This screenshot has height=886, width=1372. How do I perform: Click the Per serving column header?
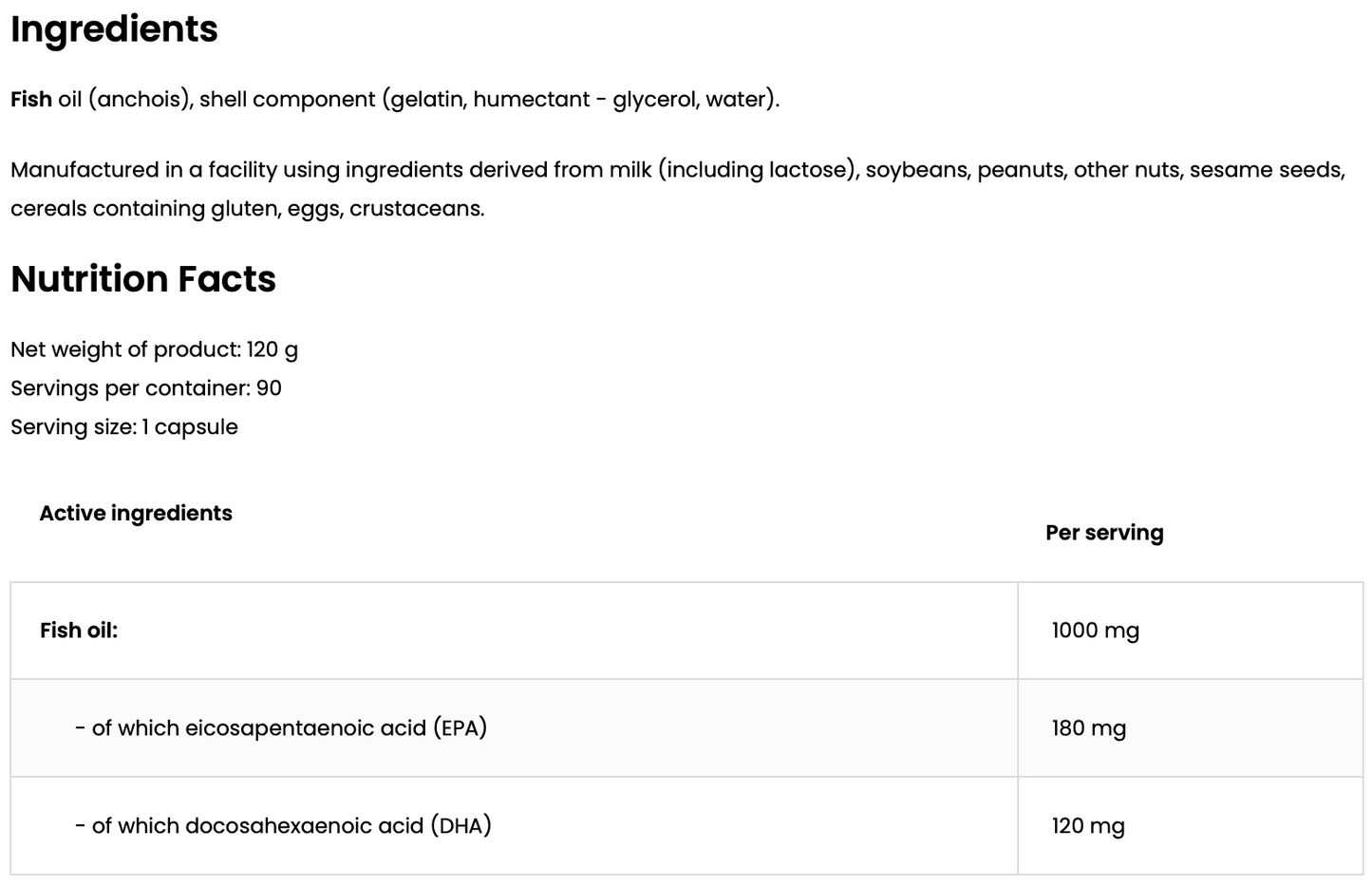tap(1104, 533)
